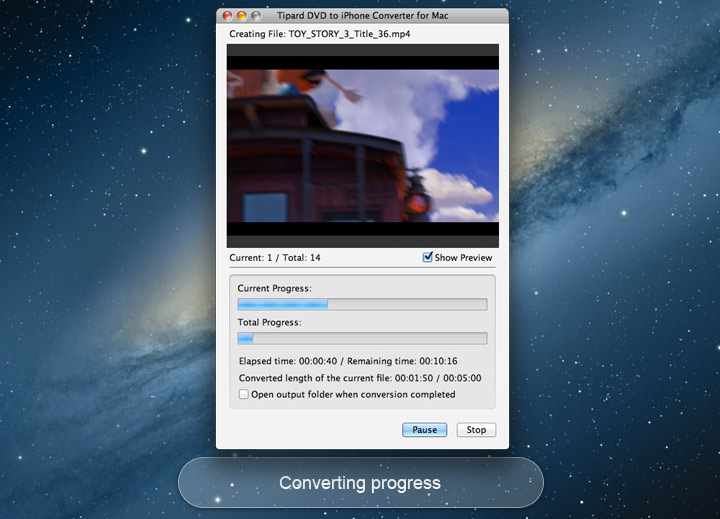Stop the conversion

[x=476, y=430]
